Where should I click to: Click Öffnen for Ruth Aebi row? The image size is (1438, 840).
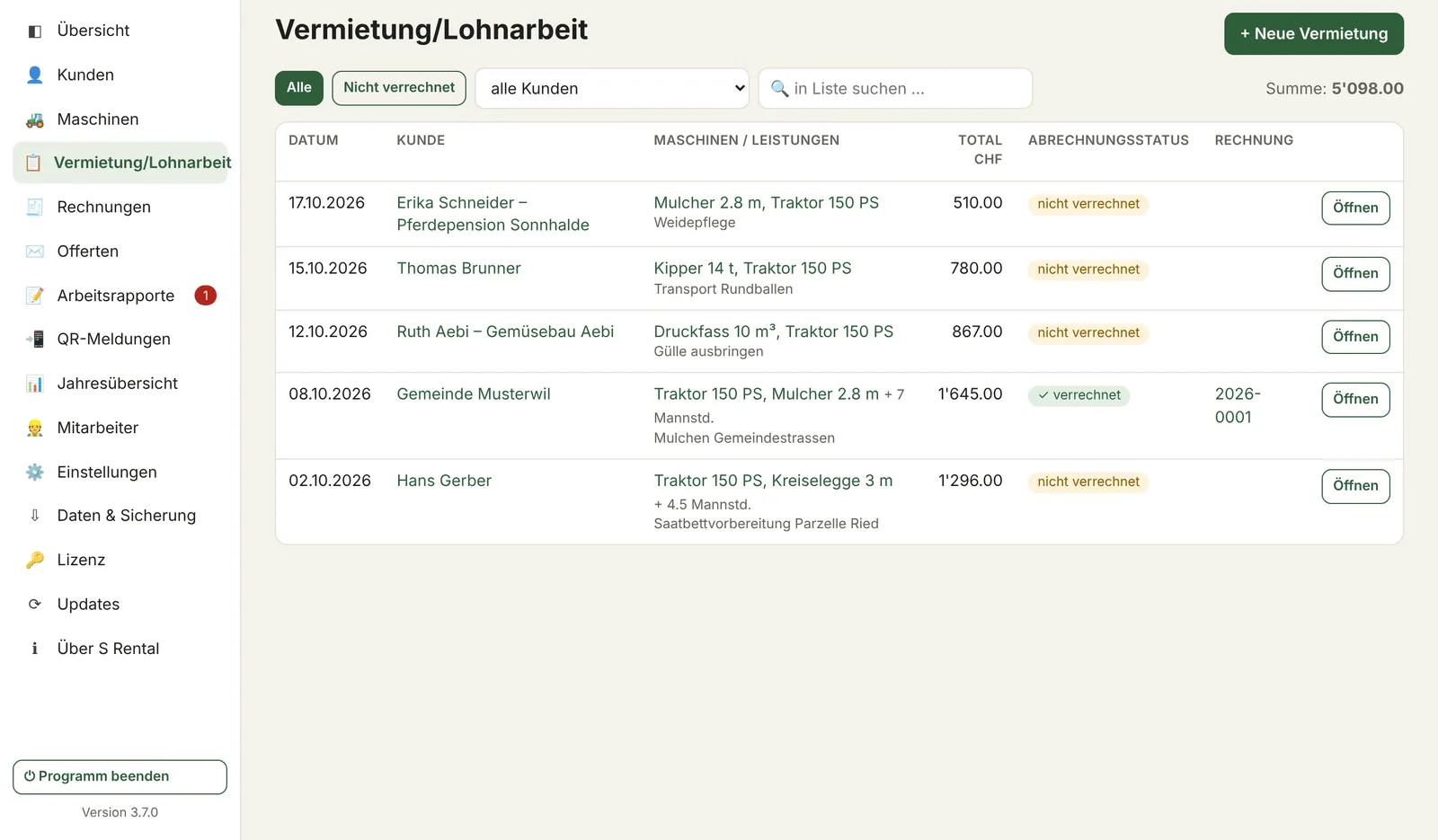[x=1355, y=337]
